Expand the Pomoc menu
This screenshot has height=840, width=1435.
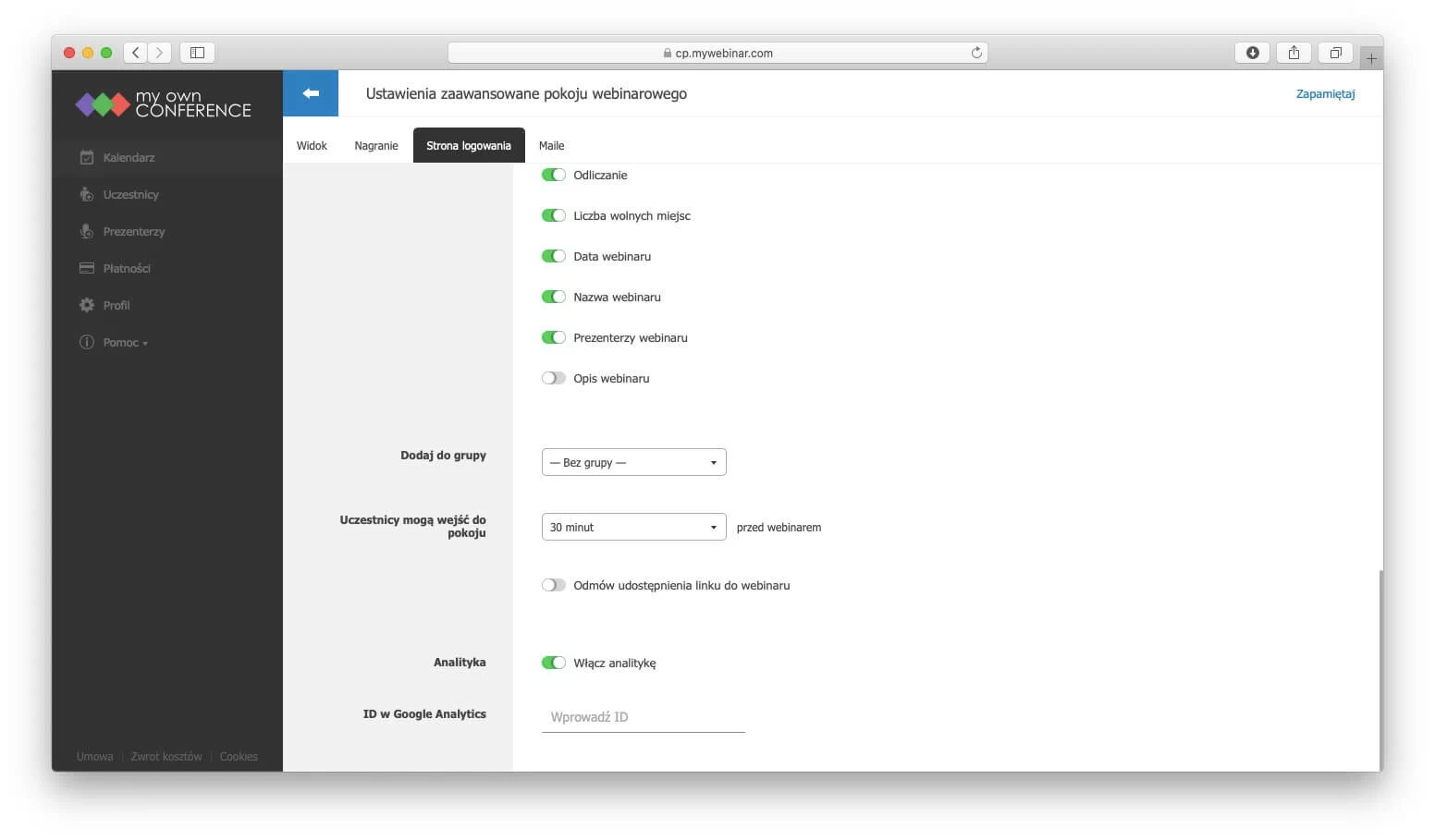click(x=125, y=342)
